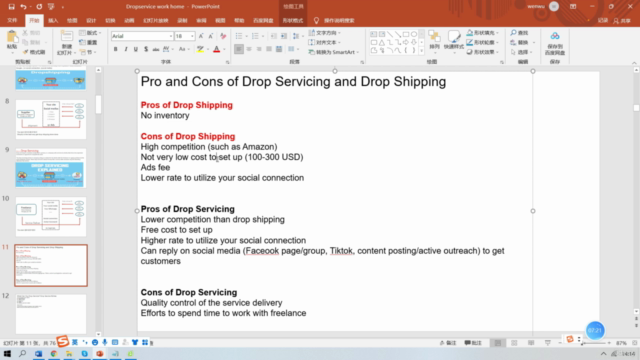The height and width of the screenshot is (360, 640).
Task: Click the font color swatch
Action: coord(217,49)
